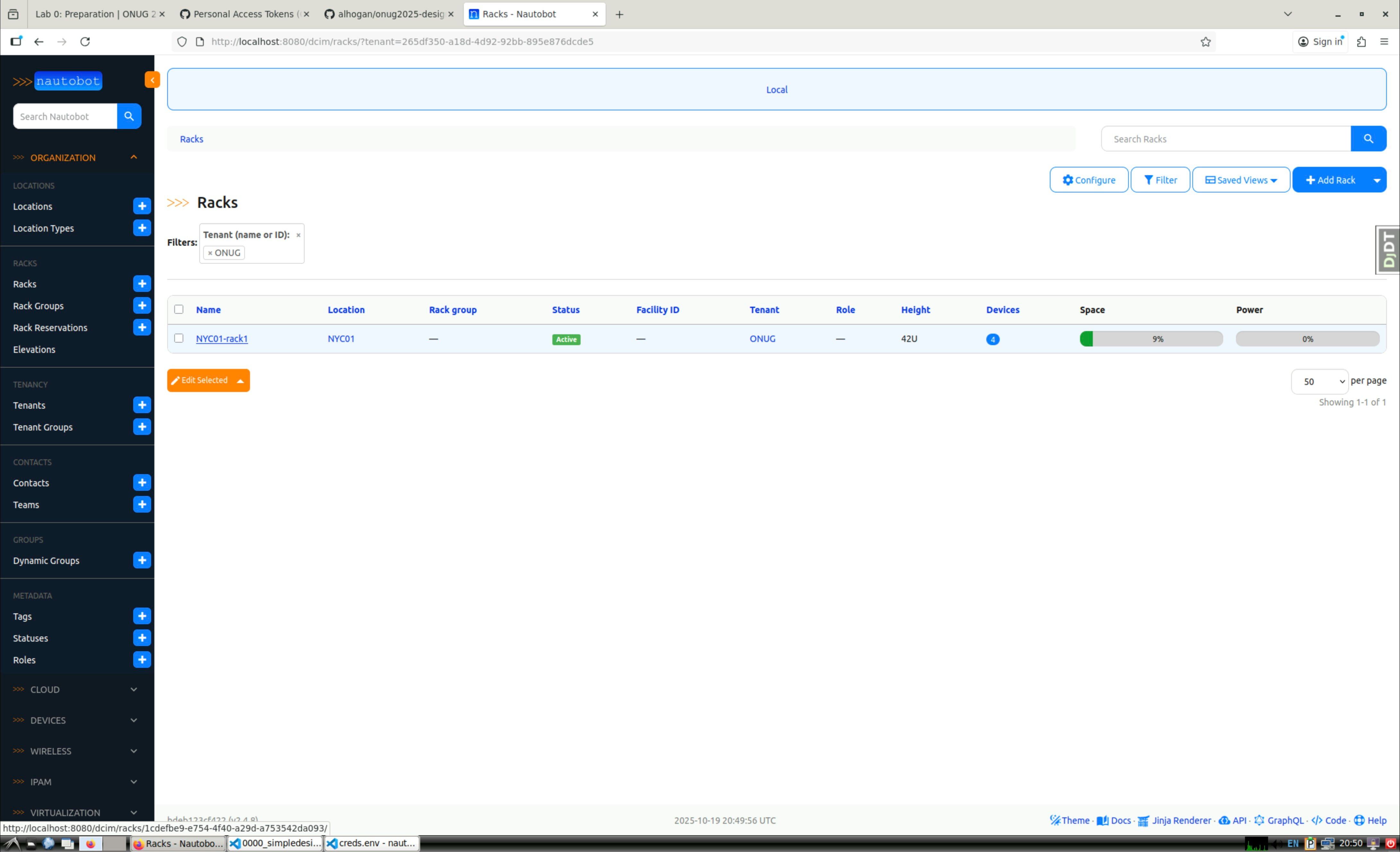The width and height of the screenshot is (1400, 852).
Task: Toggle the select-all checkbox in table header
Action: point(179,309)
